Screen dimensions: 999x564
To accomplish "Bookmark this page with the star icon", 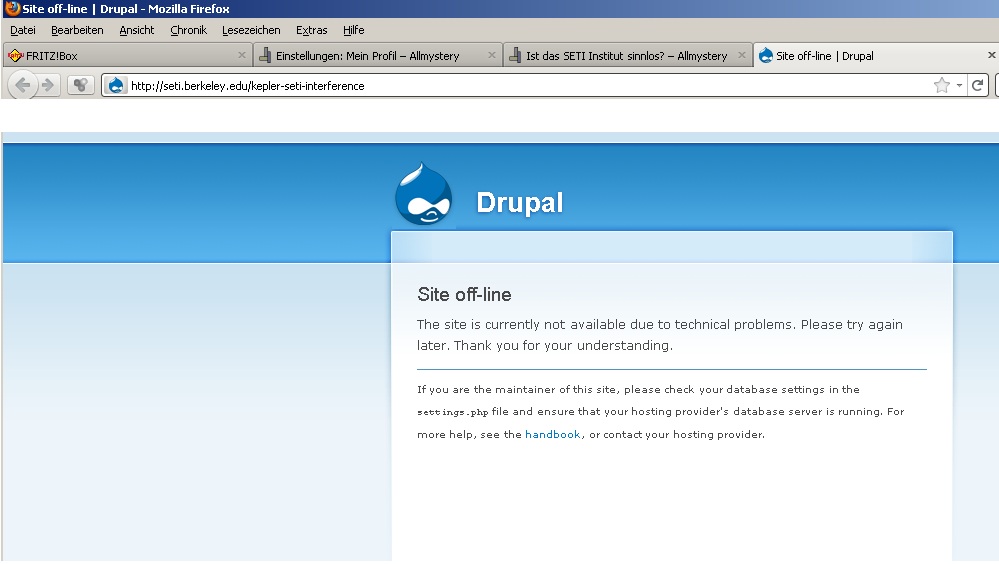I will pos(942,85).
